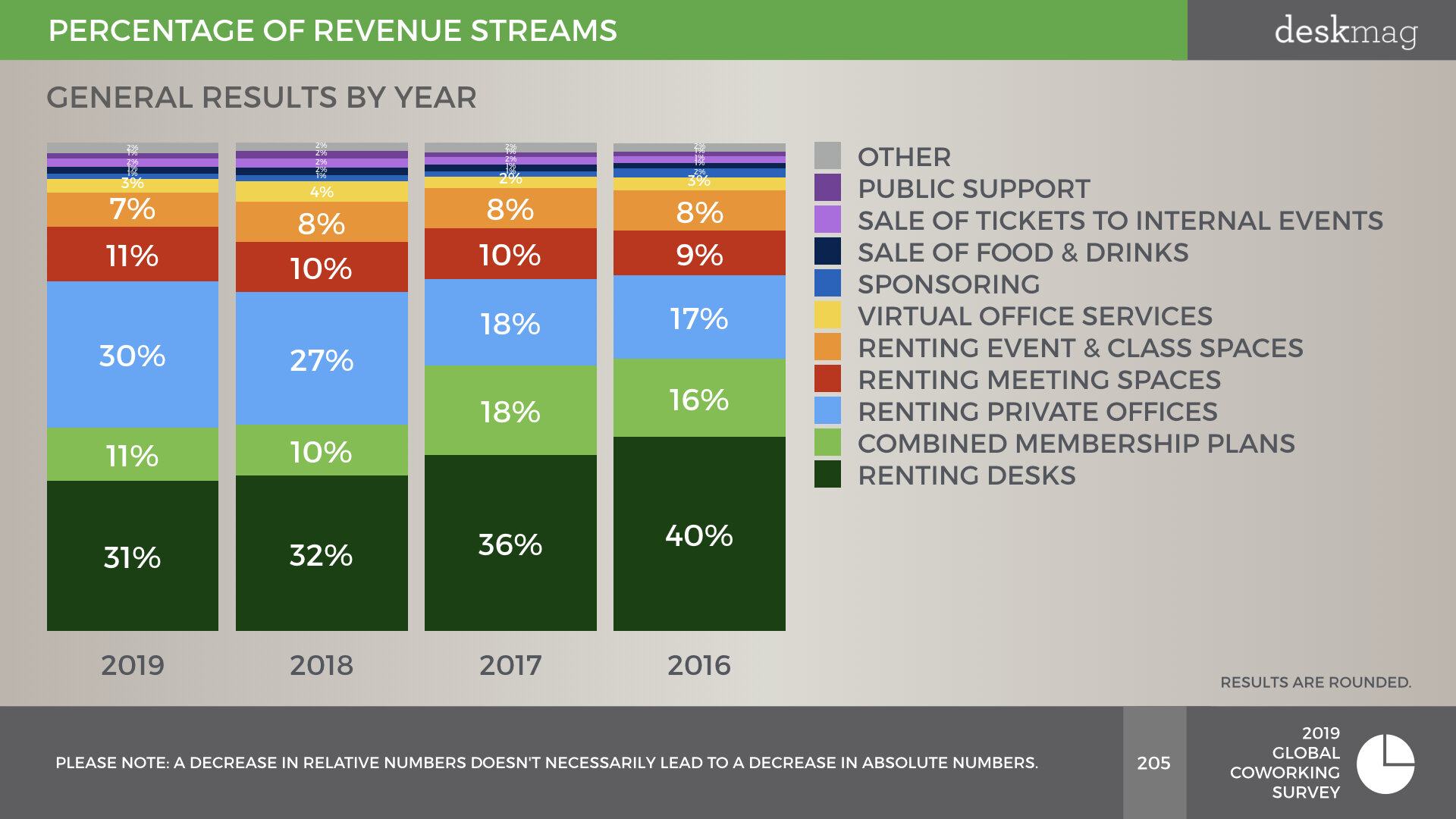Click the 9% red segment in 2016
1456x819 pixels.
click(699, 253)
